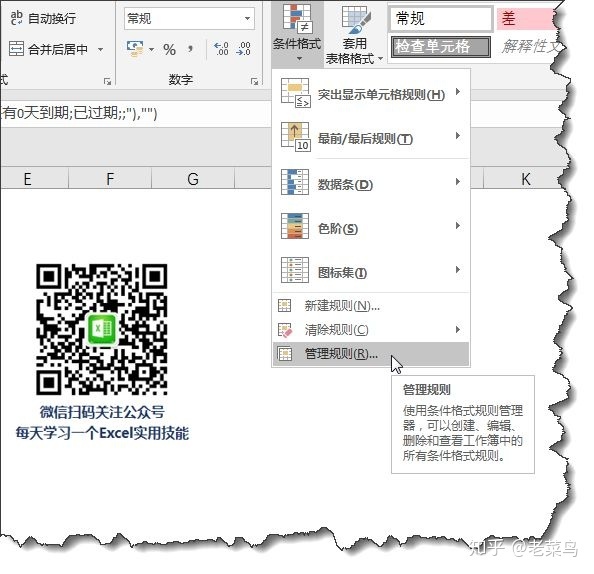Screen dimensions: 594x574
Task: Expand arrow beside 数据条
Action: [458, 181]
